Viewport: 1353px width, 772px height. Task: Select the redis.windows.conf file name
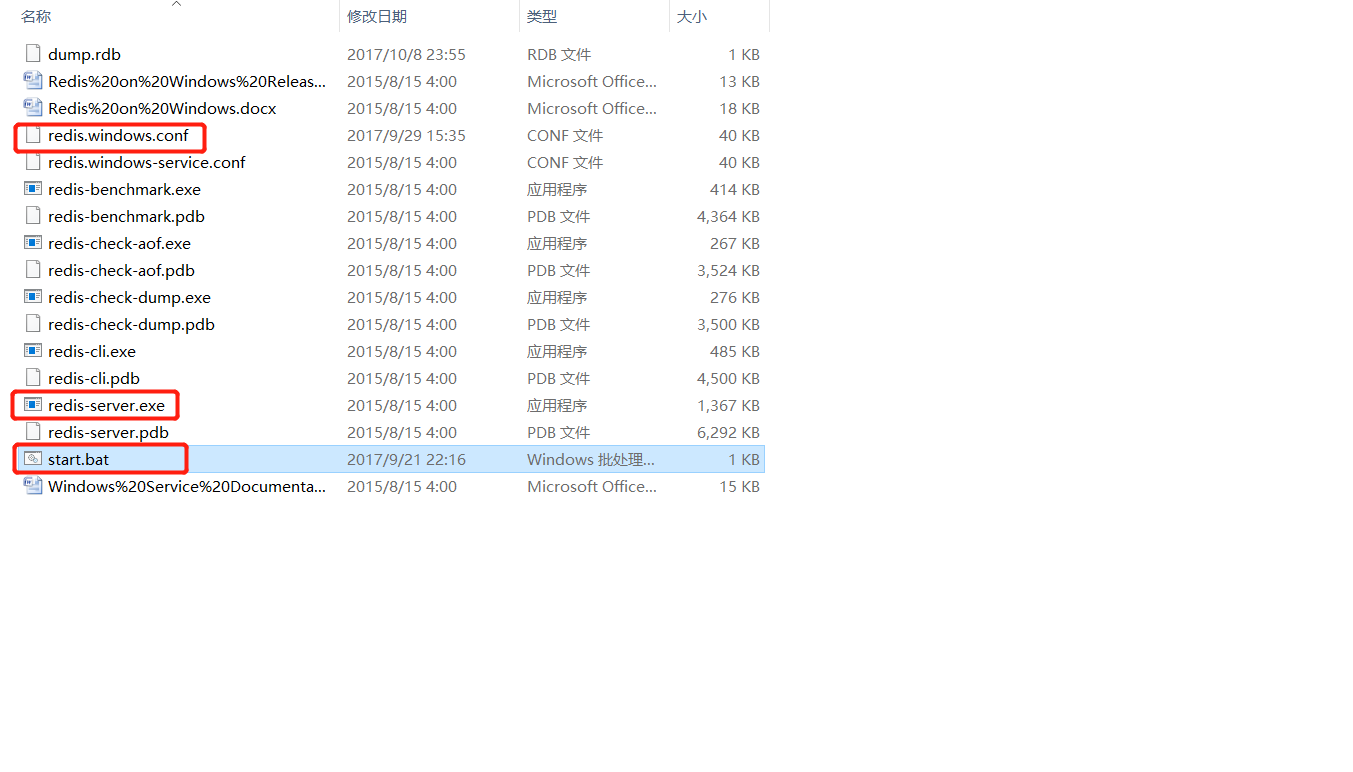coord(118,135)
